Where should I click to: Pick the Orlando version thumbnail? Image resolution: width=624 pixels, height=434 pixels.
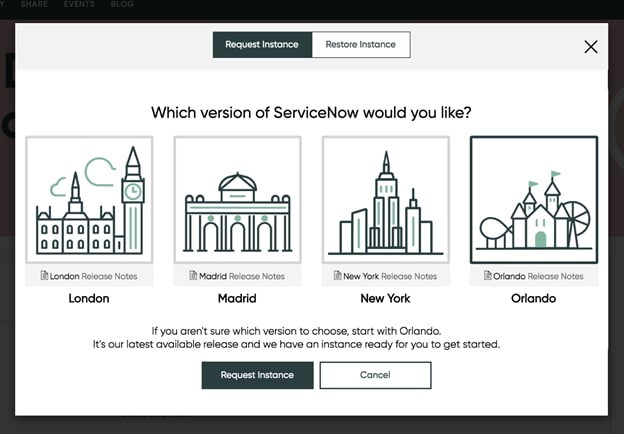[534, 200]
